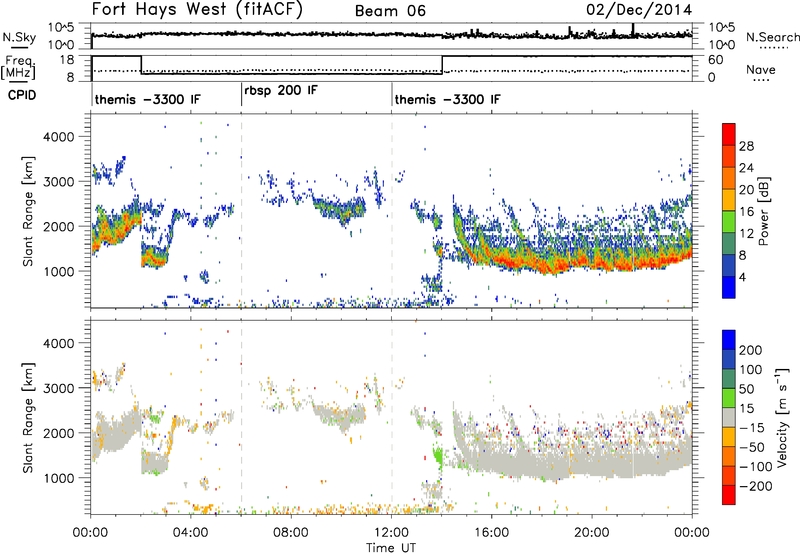Click the '04:00' time axis label
This screenshot has width=800, height=554.
click(x=190, y=533)
